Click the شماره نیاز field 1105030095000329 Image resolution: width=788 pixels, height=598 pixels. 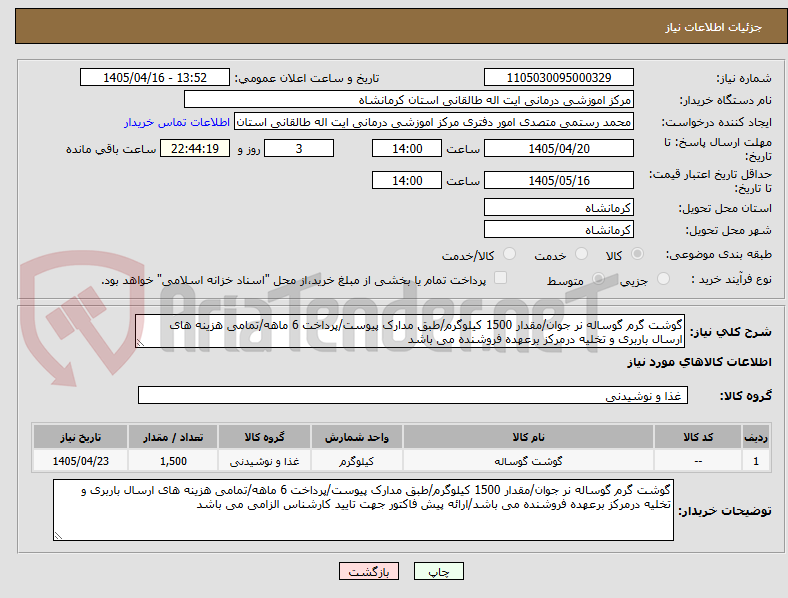coord(559,77)
